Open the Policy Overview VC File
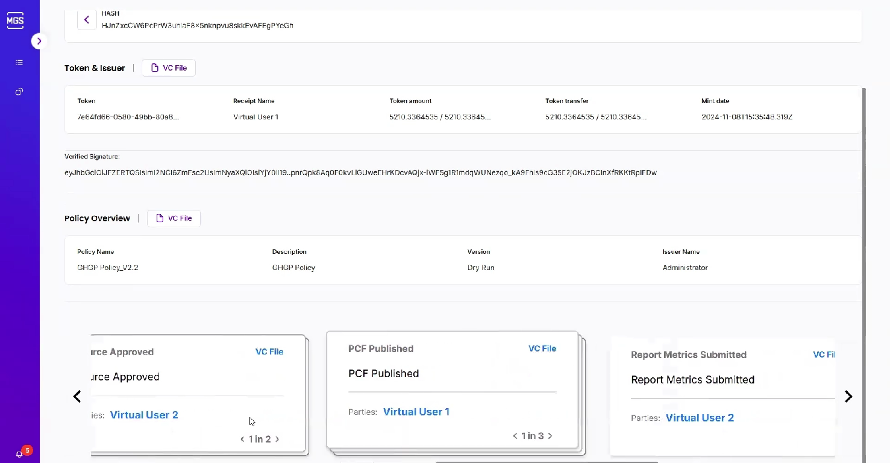Image resolution: width=890 pixels, height=464 pixels. 174,217
